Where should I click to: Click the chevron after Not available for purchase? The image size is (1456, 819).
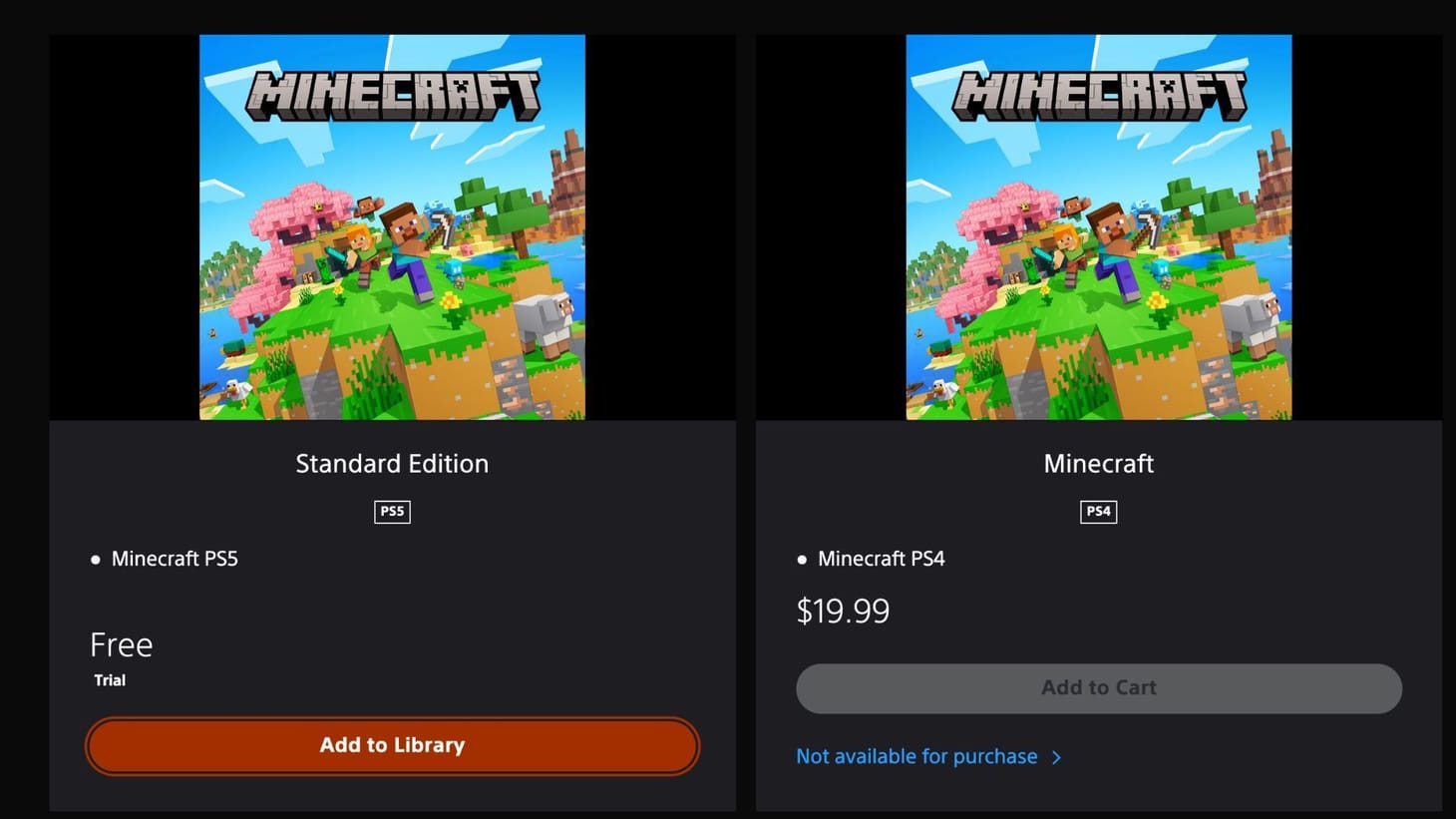pos(1057,756)
